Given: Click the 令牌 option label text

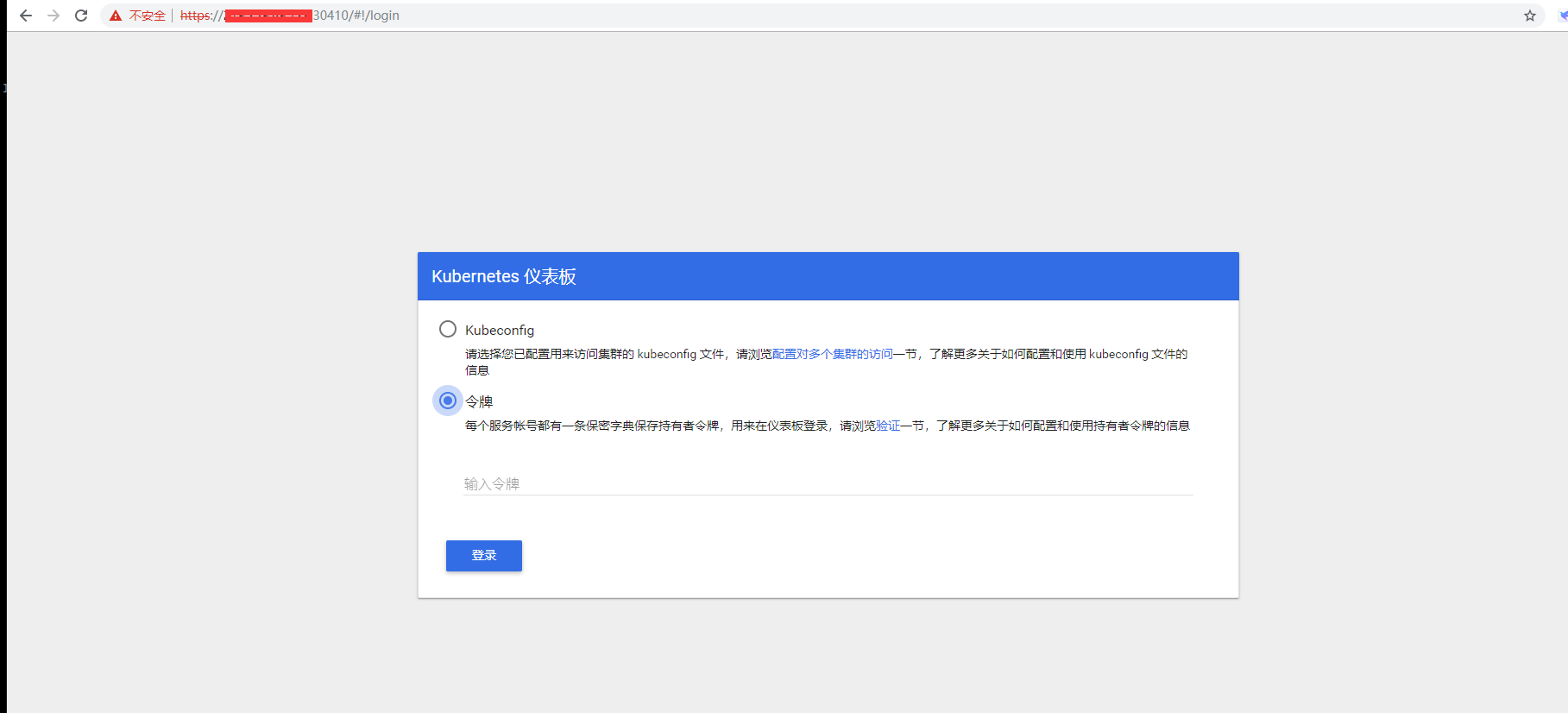Looking at the screenshot, I should pyautogui.click(x=479, y=401).
